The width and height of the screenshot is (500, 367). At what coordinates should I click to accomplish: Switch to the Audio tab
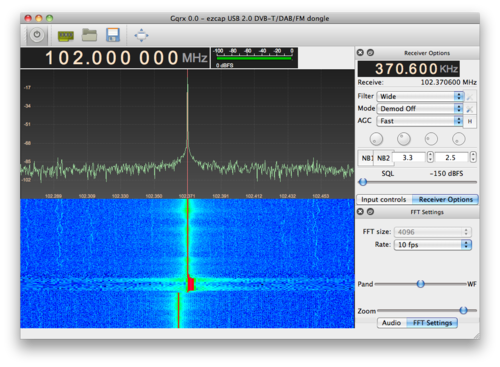(x=392, y=323)
